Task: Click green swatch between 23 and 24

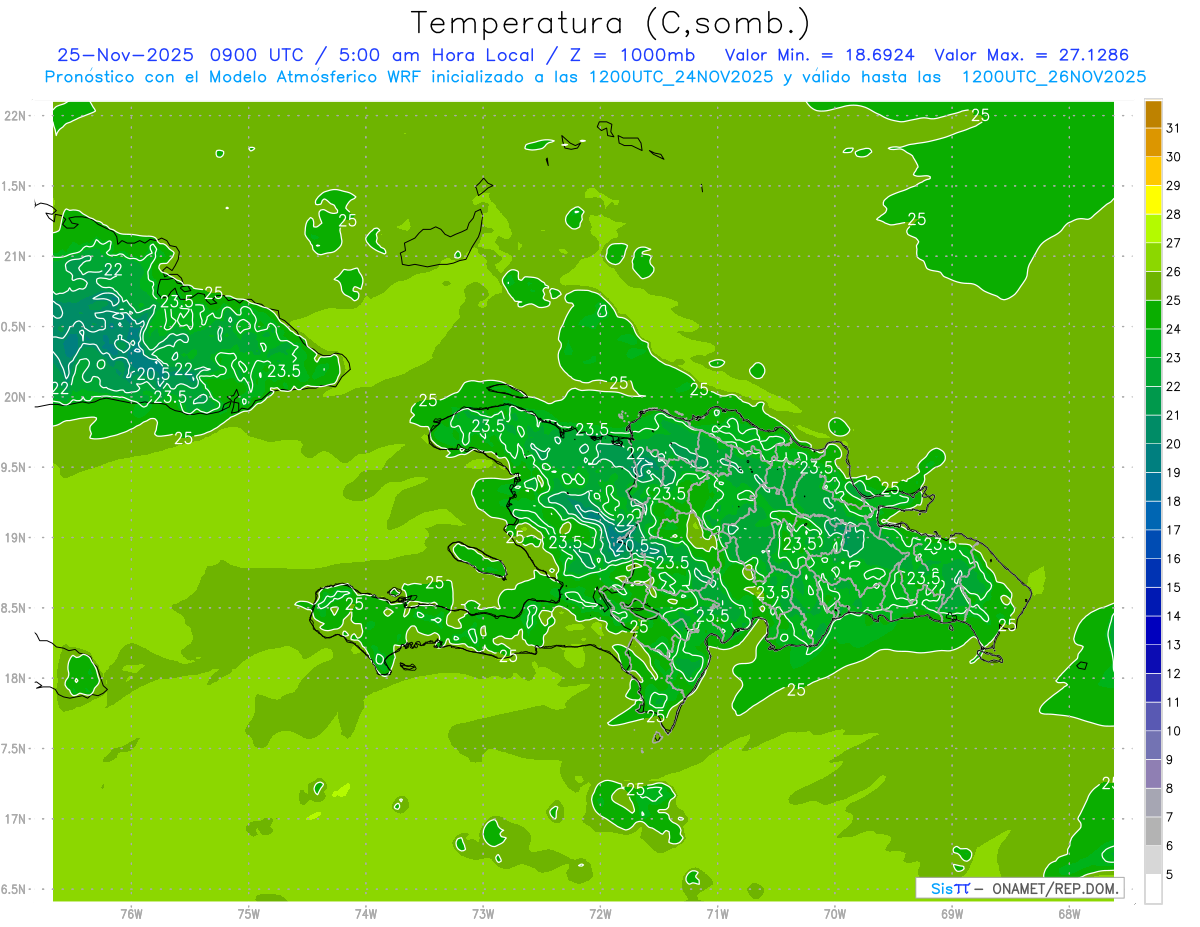Action: coord(1153,343)
